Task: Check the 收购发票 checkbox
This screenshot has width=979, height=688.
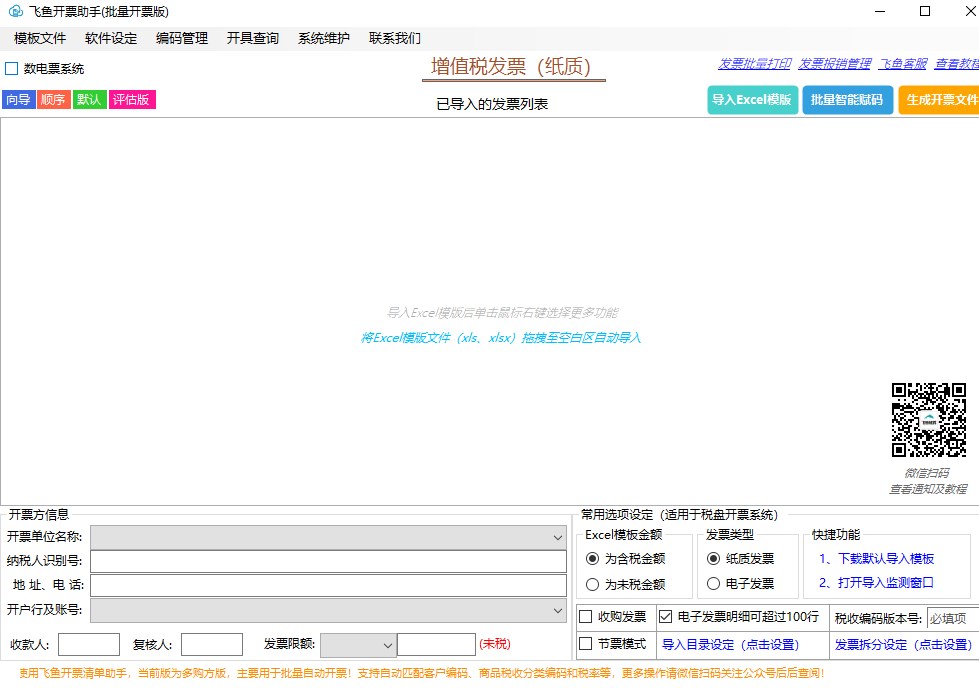Action: click(x=586, y=616)
